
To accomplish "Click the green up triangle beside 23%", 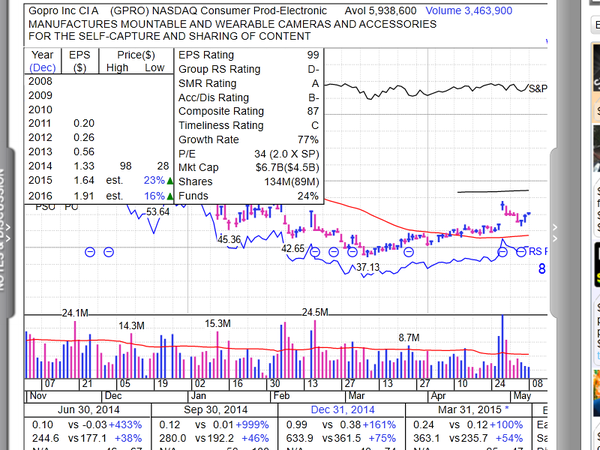I will pos(170,181).
